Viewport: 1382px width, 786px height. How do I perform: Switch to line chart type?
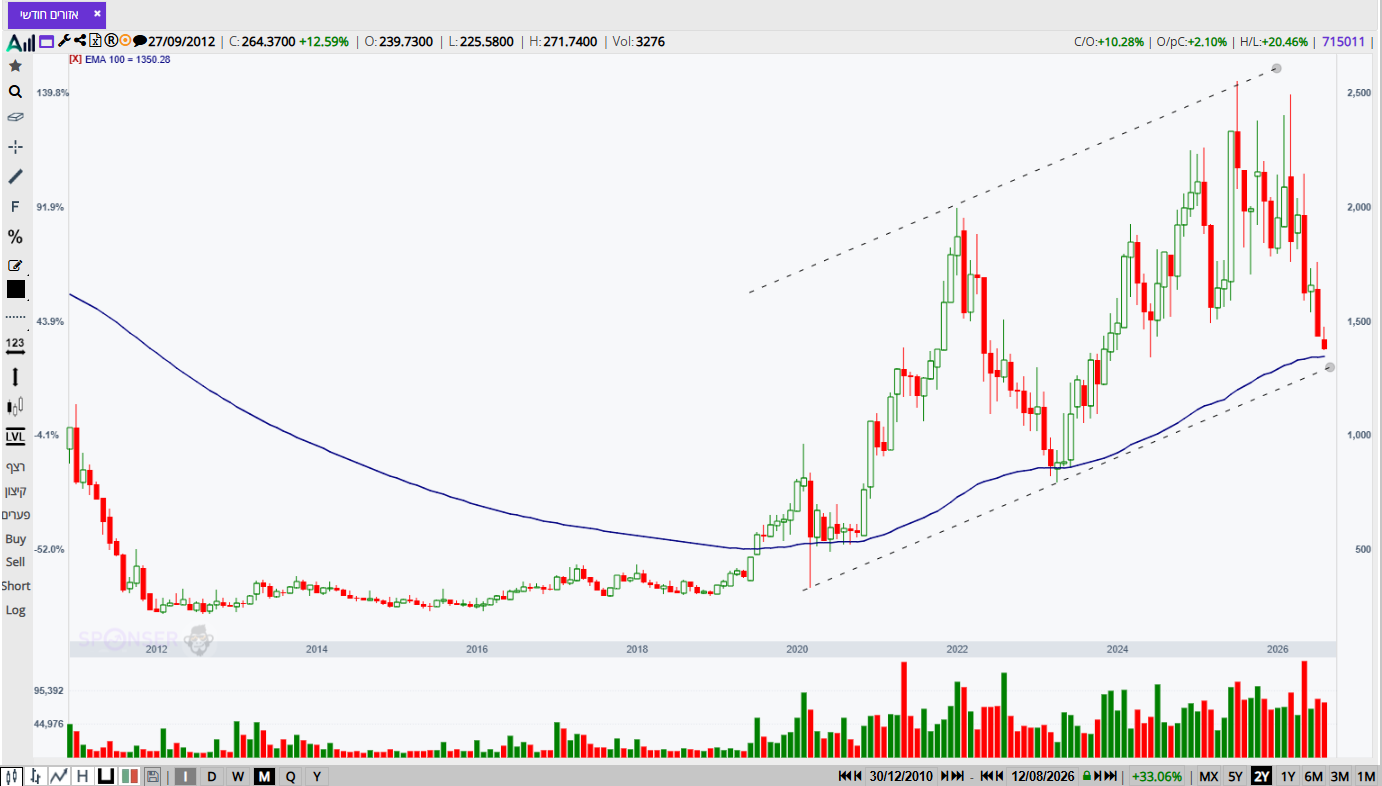(x=59, y=776)
